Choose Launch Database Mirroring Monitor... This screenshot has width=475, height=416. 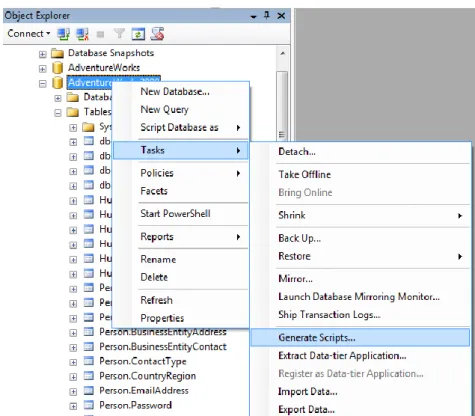360,297
